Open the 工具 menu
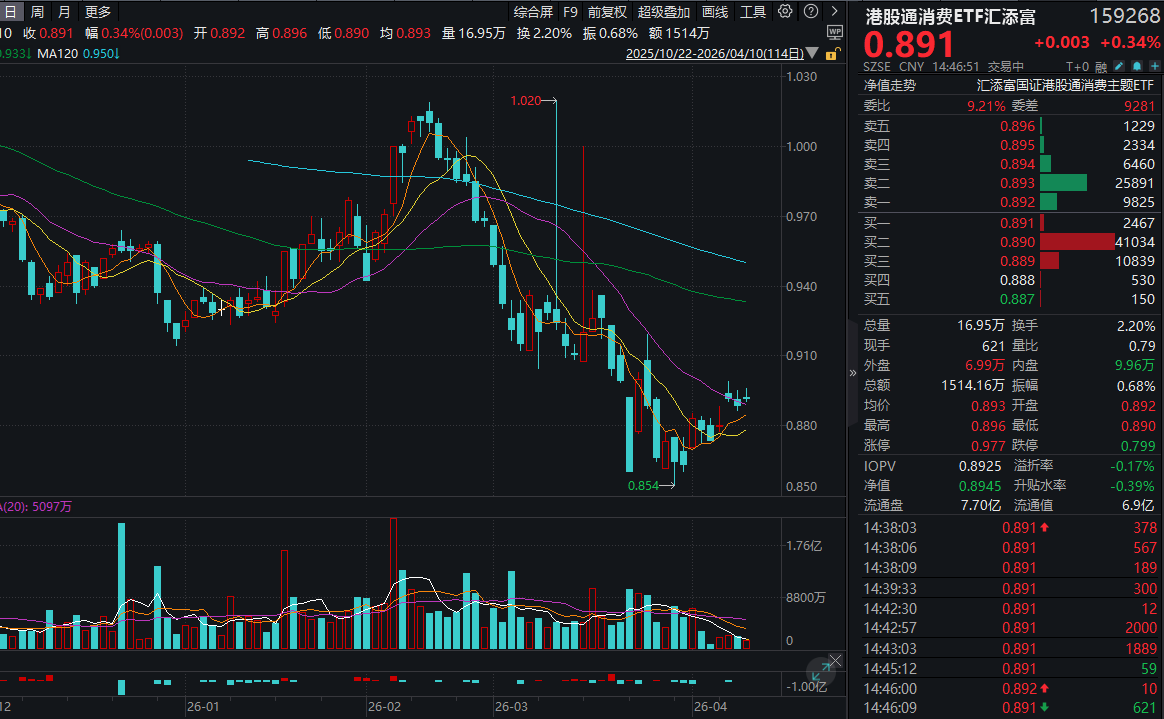1164x719 pixels. pos(753,12)
